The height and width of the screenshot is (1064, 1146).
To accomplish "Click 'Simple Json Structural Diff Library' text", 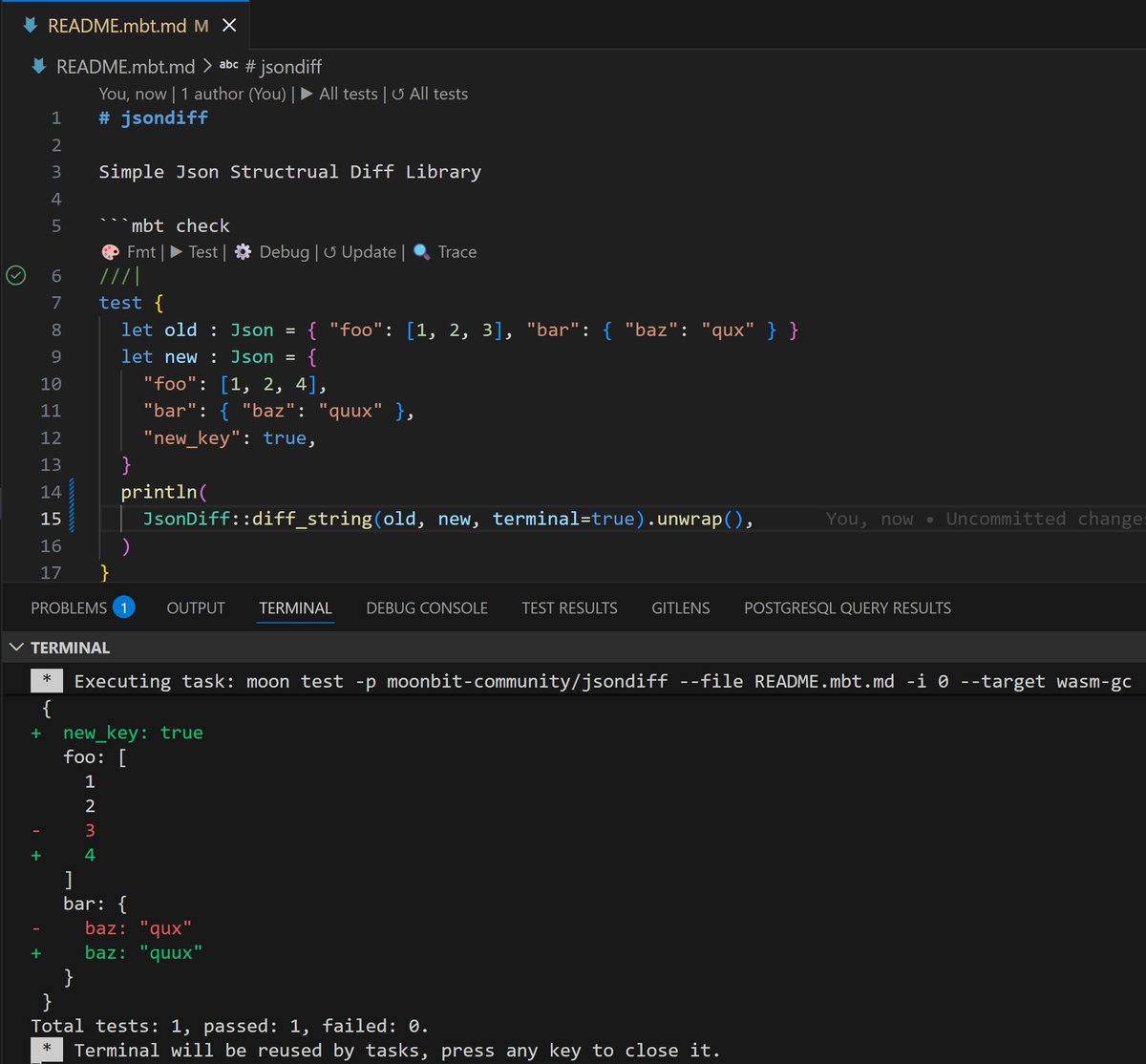I will (289, 172).
